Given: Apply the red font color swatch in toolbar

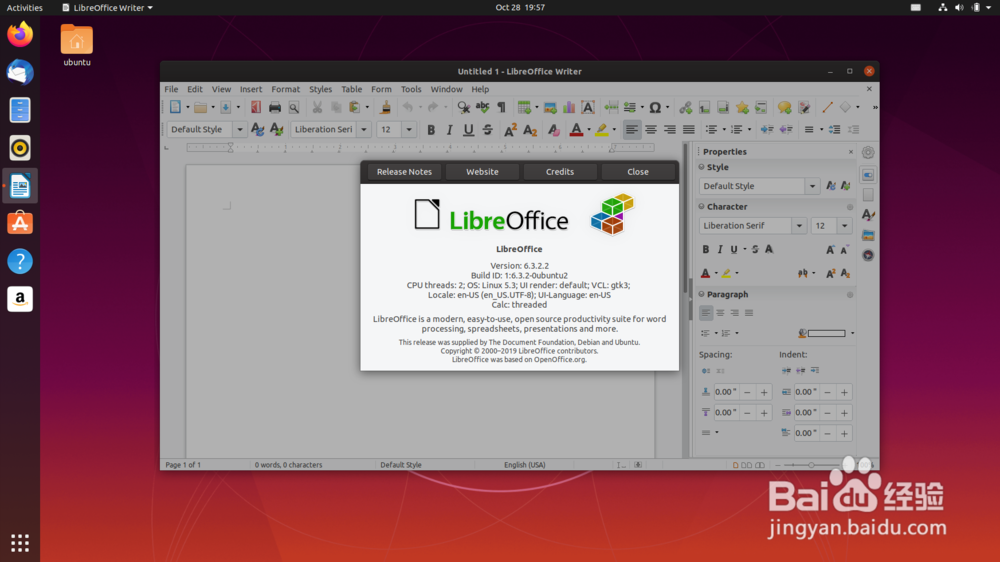Looking at the screenshot, I should pyautogui.click(x=576, y=129).
